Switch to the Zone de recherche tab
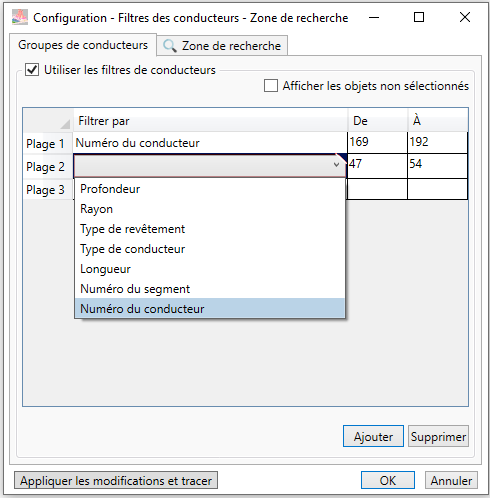Viewport: 491px width, 498px height. tap(222, 46)
